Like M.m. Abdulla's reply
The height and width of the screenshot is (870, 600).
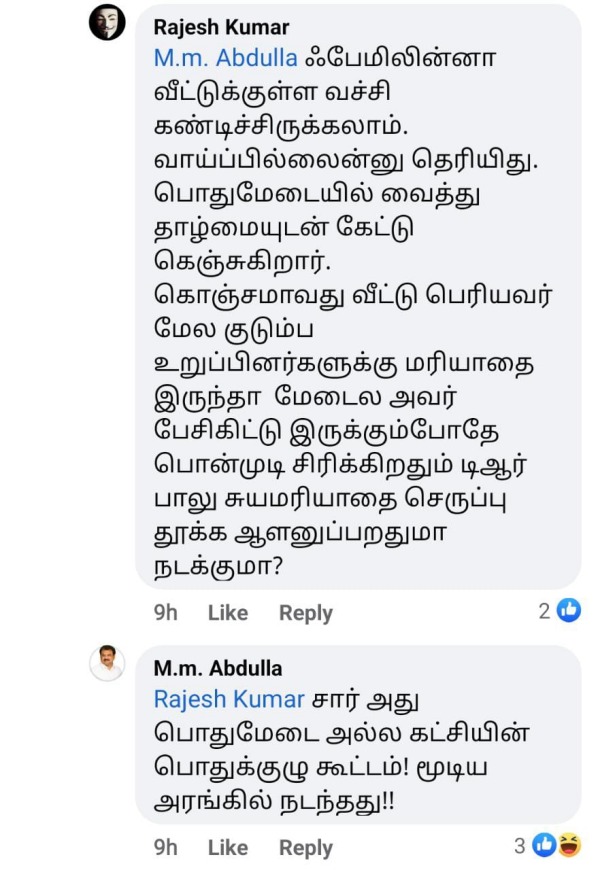coord(228,847)
